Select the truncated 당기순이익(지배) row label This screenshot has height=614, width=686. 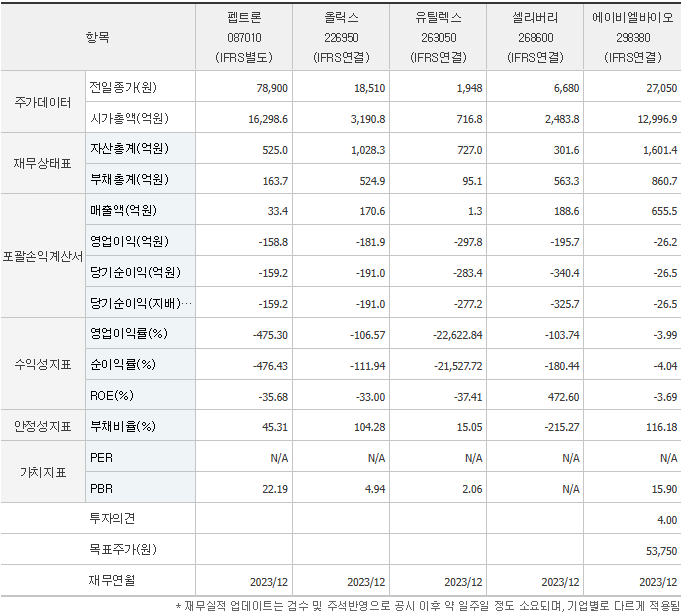[x=140, y=303]
